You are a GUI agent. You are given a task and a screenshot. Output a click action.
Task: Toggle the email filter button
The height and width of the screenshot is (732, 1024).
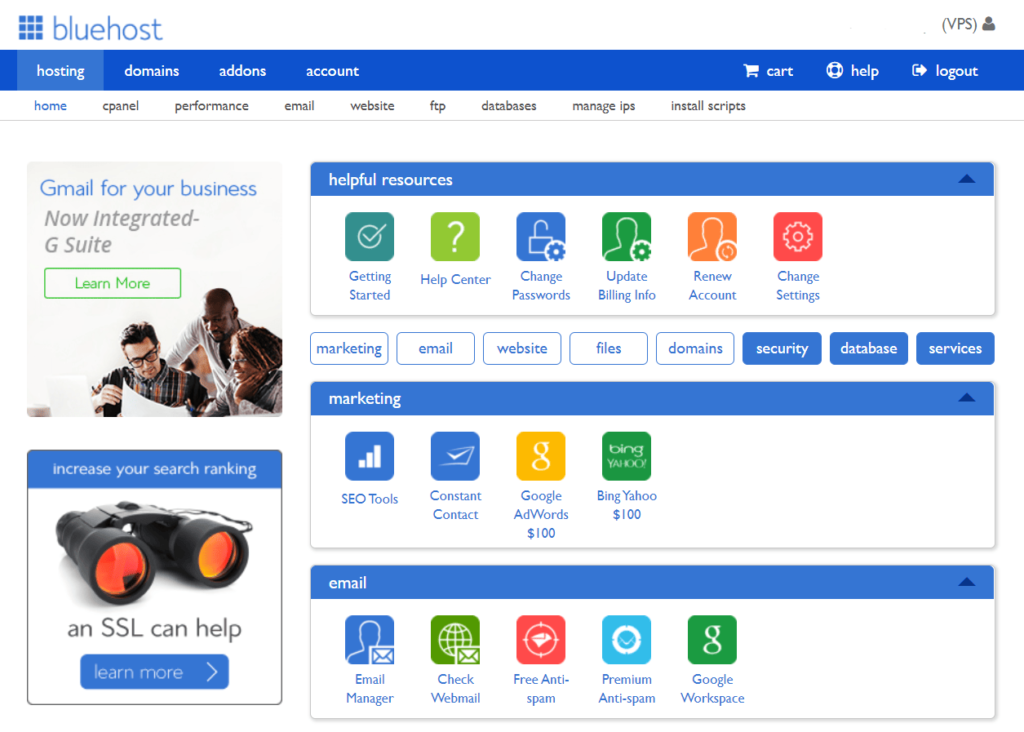[x=436, y=348]
